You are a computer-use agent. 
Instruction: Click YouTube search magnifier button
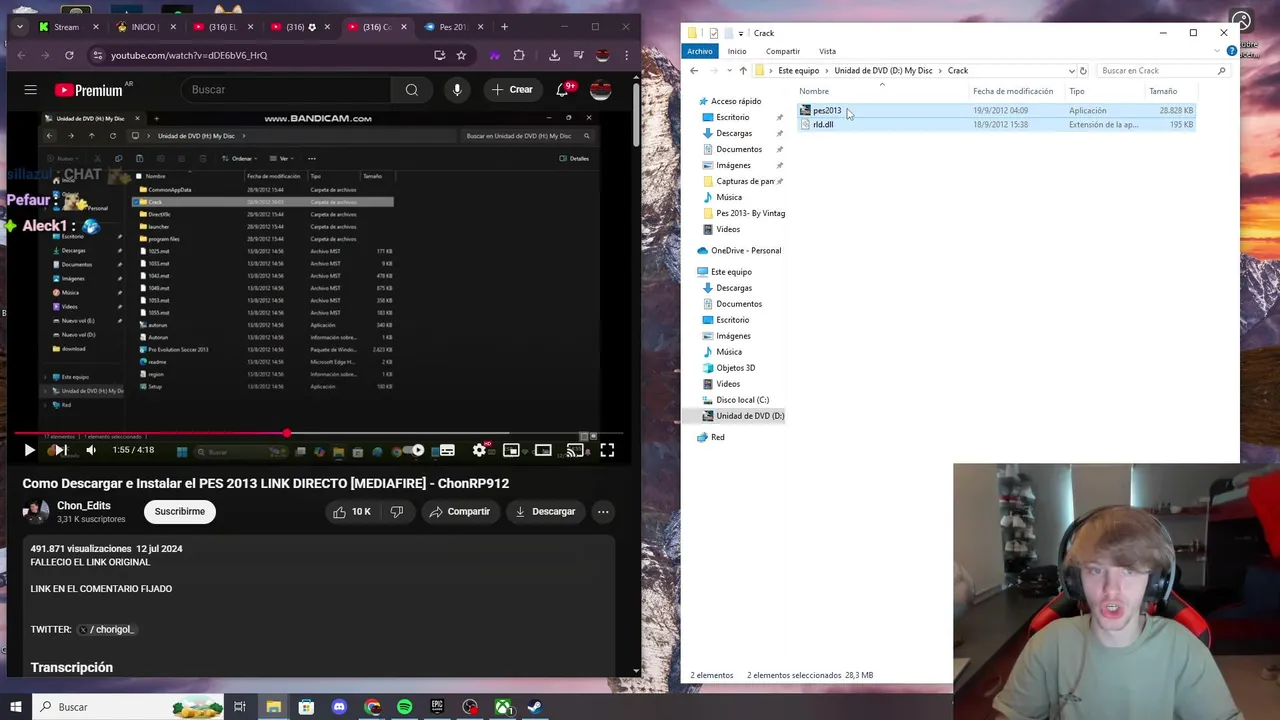(x=412, y=90)
